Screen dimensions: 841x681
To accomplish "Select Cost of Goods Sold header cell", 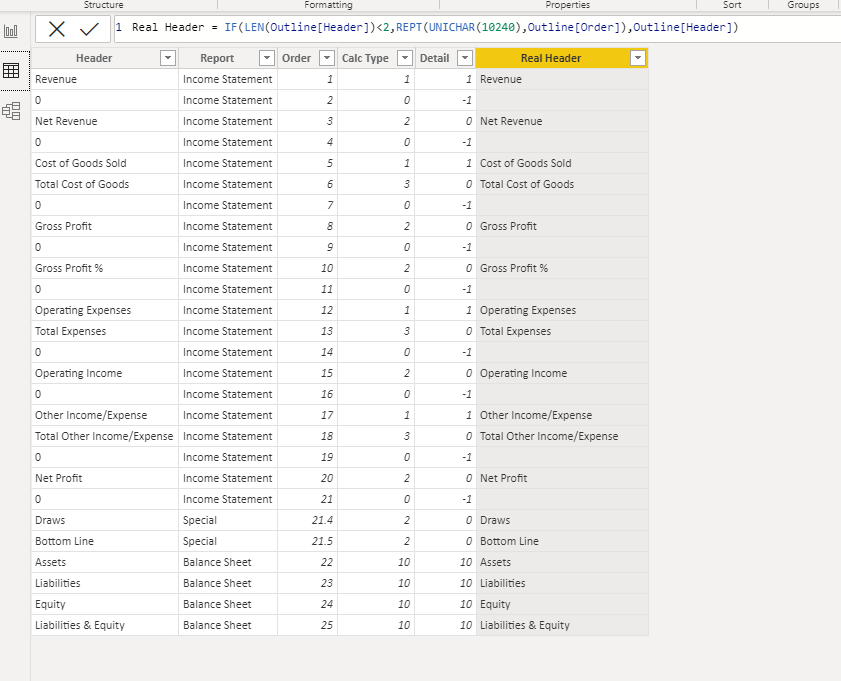I will (x=105, y=163).
